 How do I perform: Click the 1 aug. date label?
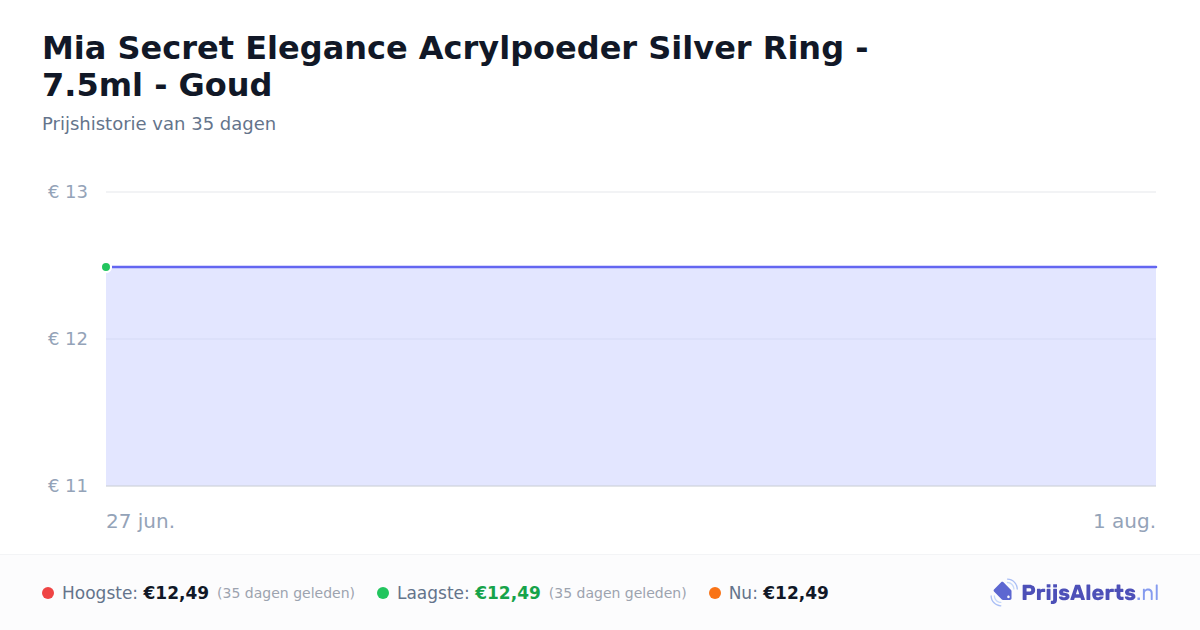(1124, 522)
